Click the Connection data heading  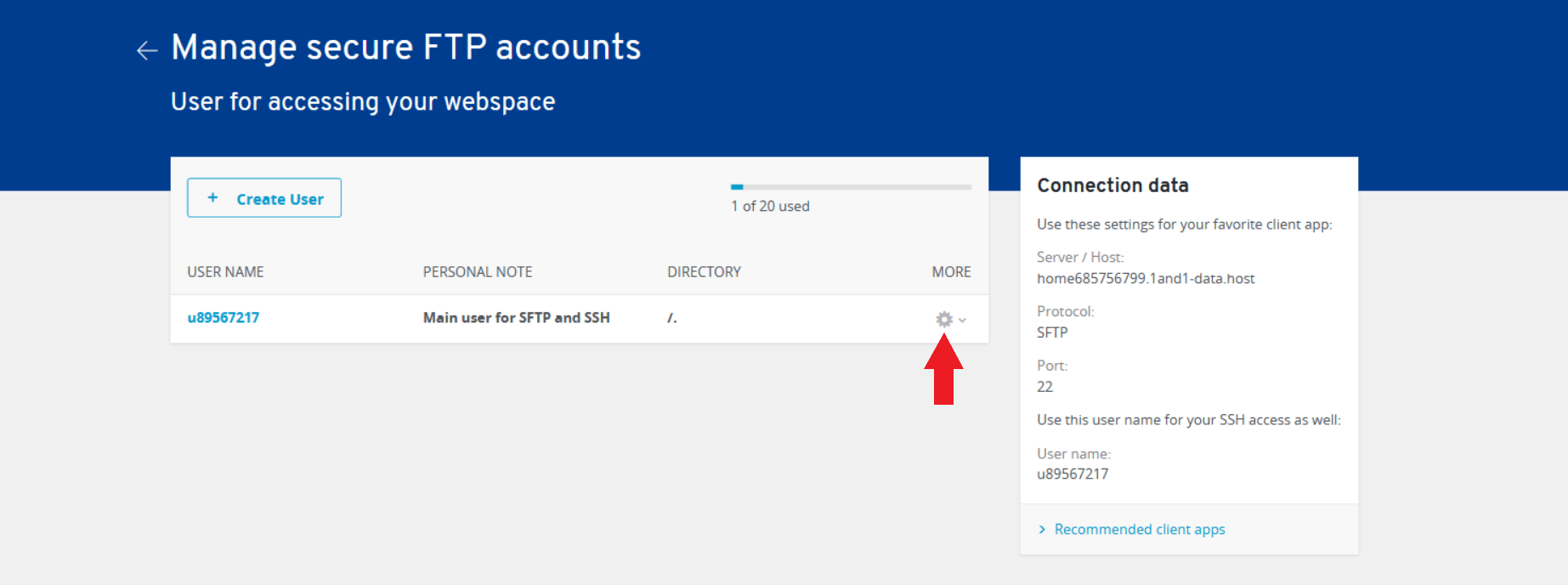[x=1112, y=185]
